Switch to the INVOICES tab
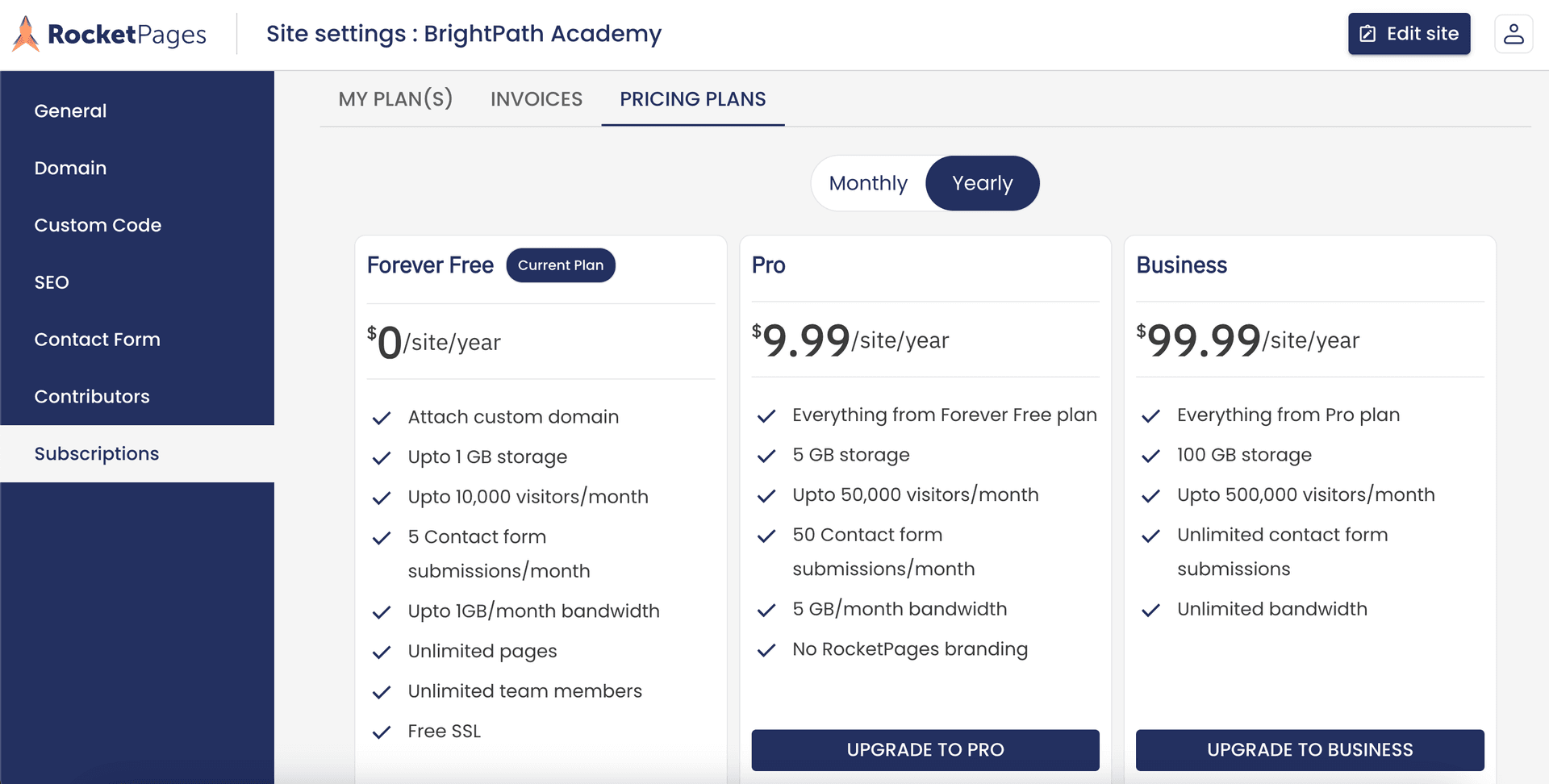Screen dimensions: 1549x784 coord(537,99)
